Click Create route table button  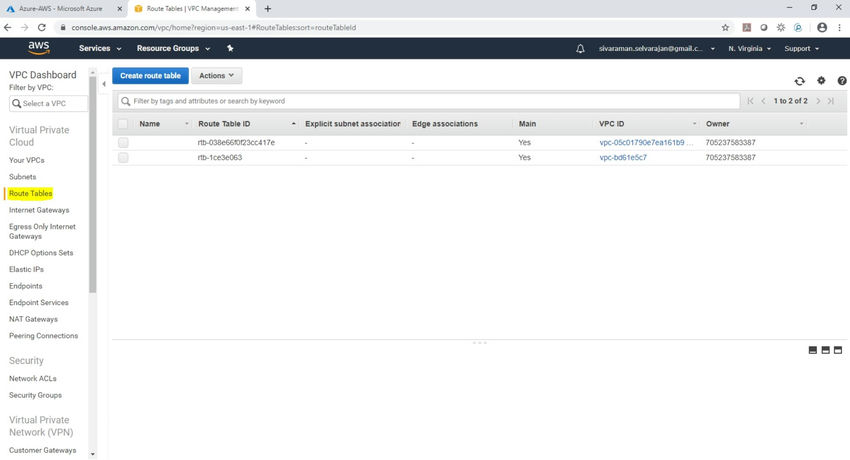150,76
